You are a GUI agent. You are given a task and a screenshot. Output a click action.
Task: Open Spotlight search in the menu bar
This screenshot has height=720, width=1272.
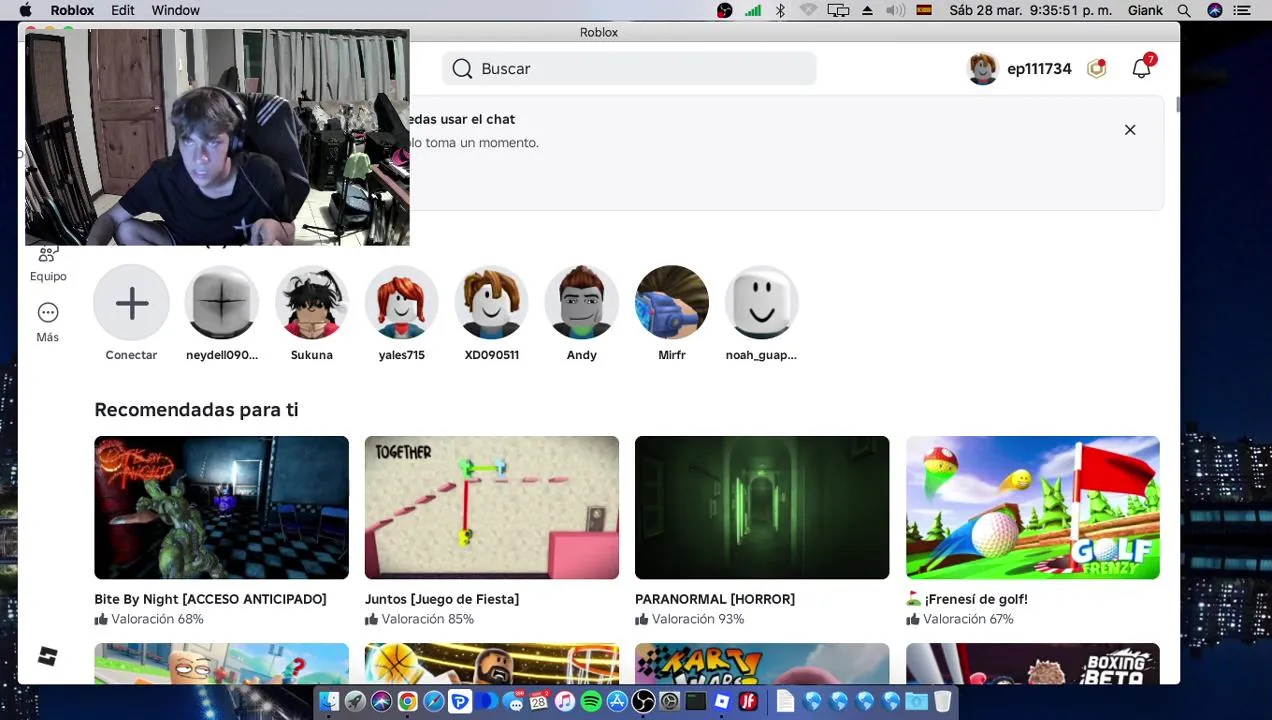click(x=1184, y=10)
